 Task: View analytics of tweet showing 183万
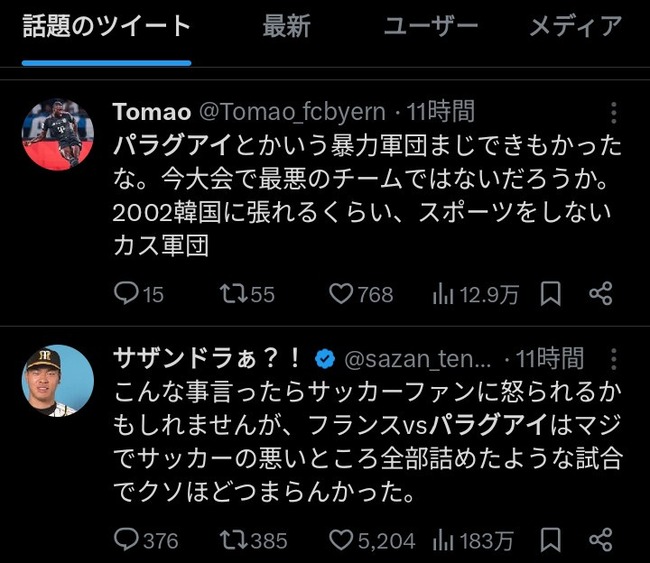[x=473, y=541]
